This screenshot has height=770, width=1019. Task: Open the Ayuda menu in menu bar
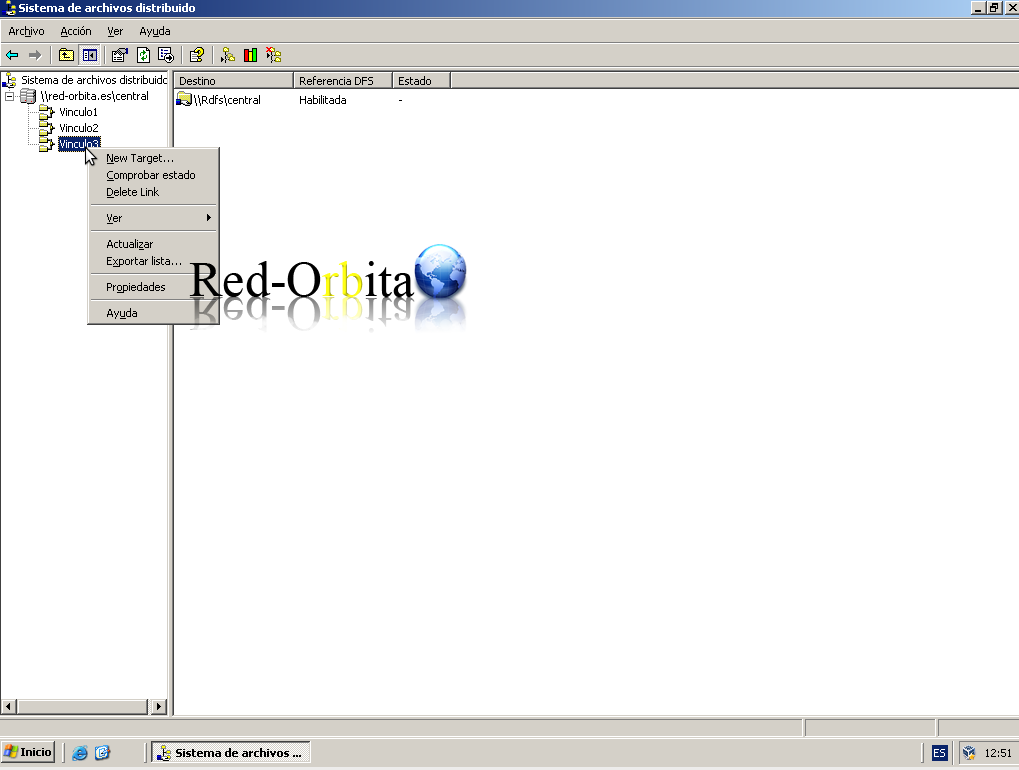point(155,31)
